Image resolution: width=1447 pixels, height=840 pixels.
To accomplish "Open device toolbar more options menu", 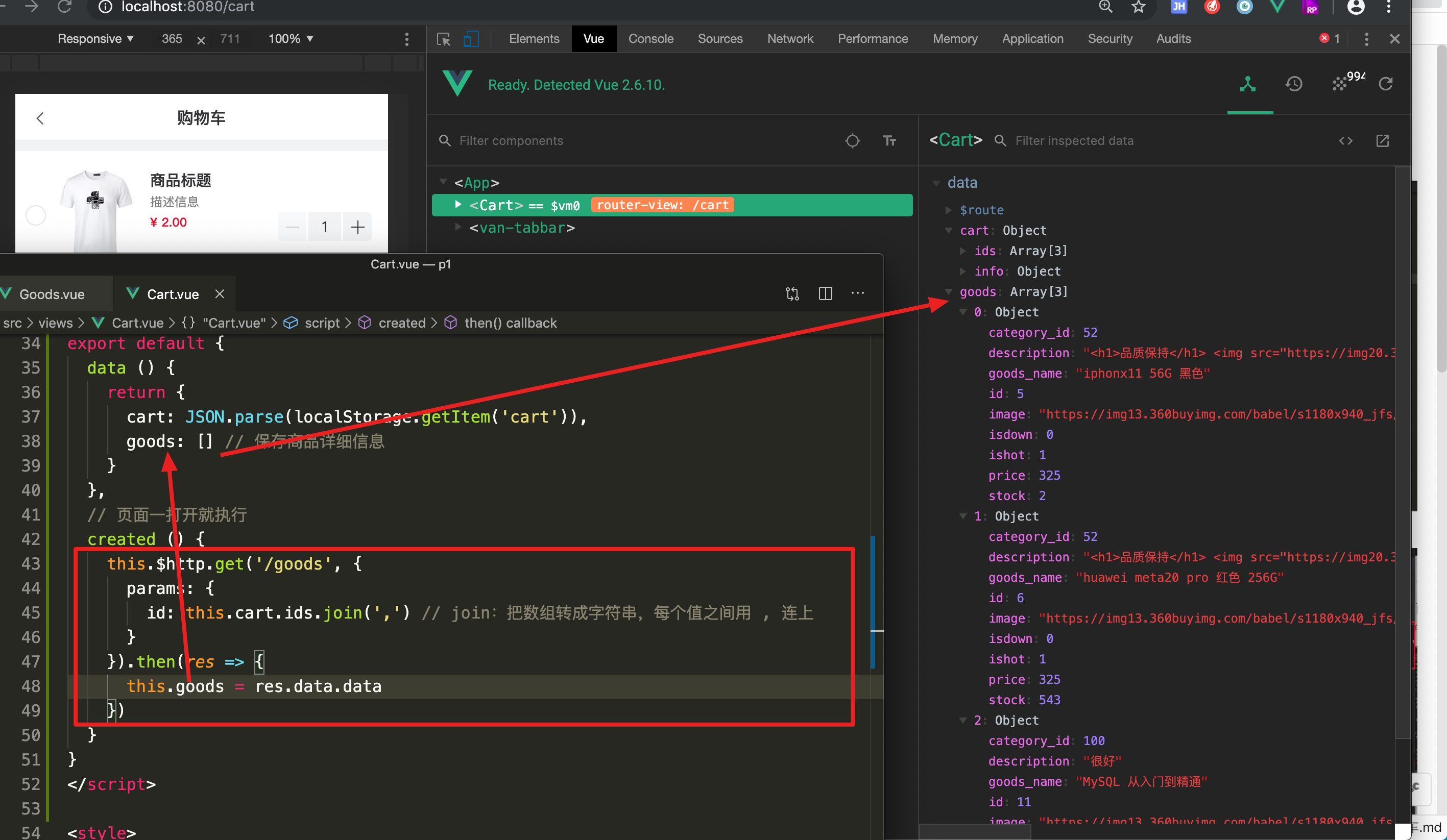I will coord(406,39).
